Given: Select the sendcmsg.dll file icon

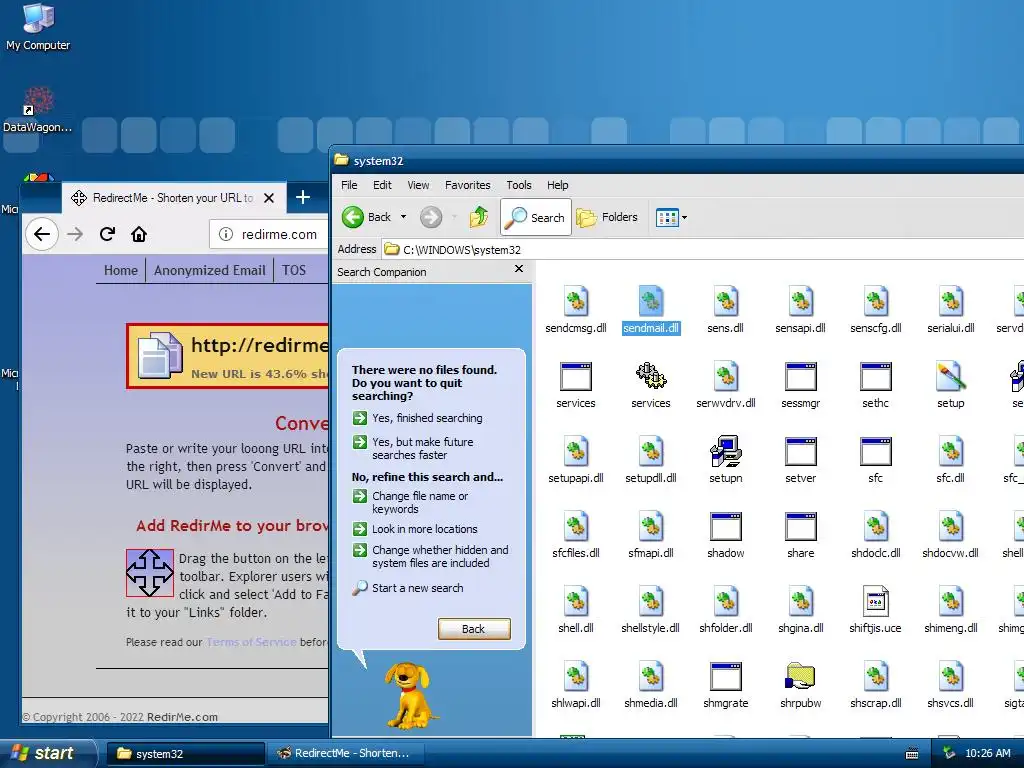Looking at the screenshot, I should [x=575, y=301].
